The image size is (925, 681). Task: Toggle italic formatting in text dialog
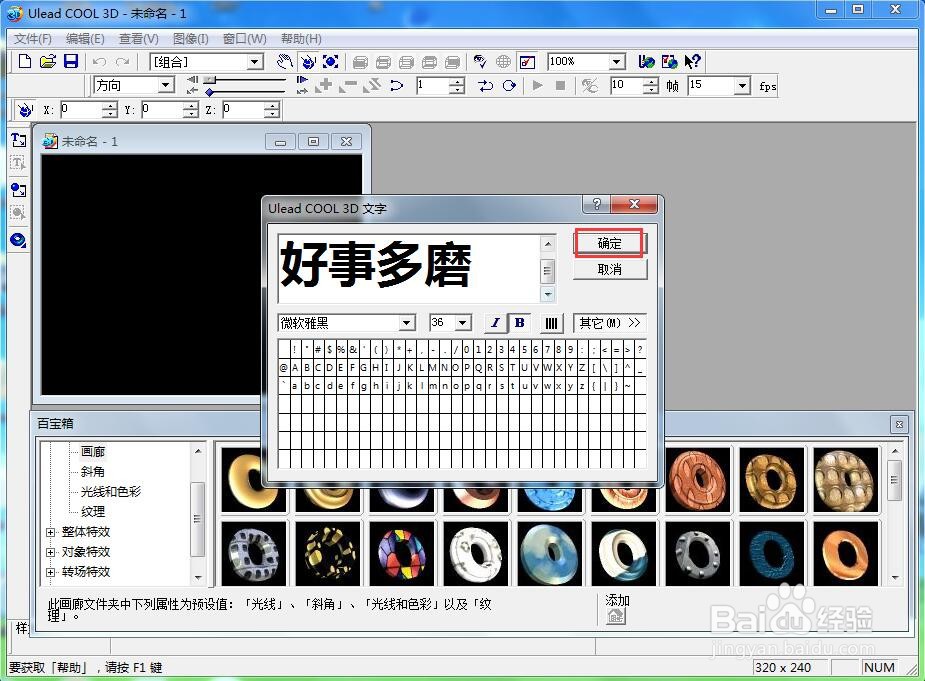[x=496, y=323]
